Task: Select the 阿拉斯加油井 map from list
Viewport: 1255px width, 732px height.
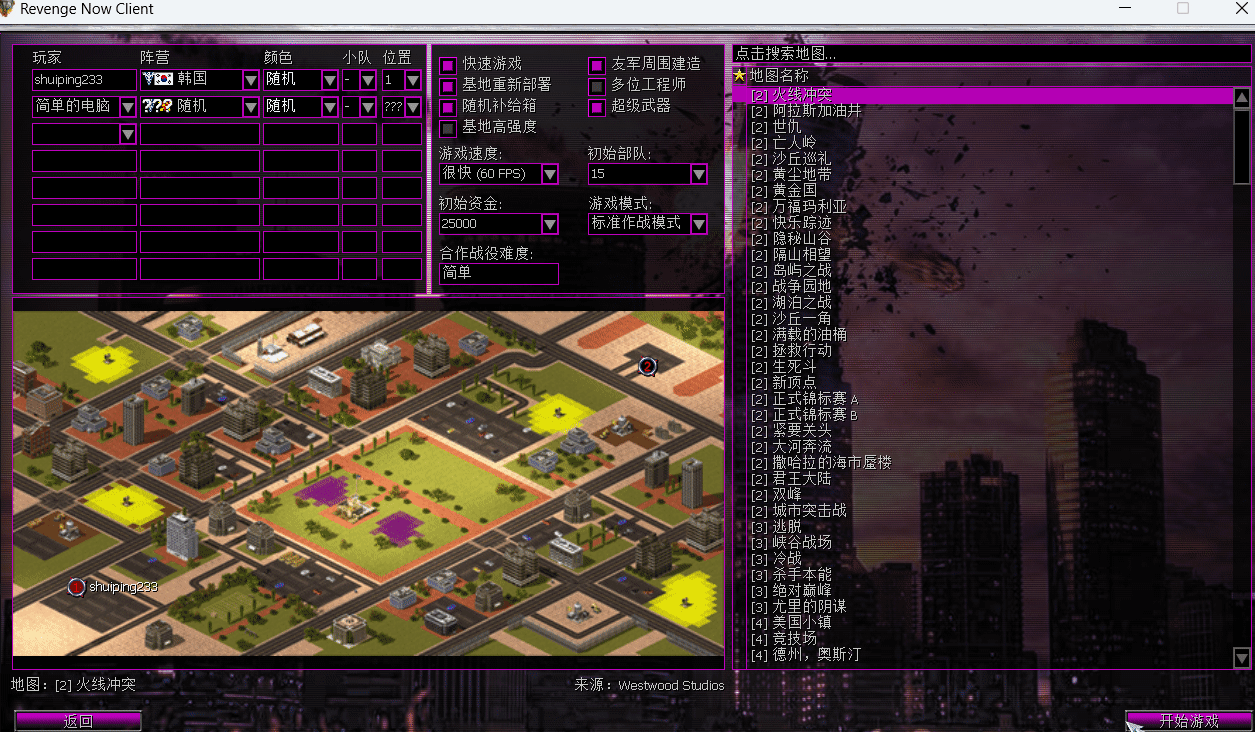Action: (816, 111)
